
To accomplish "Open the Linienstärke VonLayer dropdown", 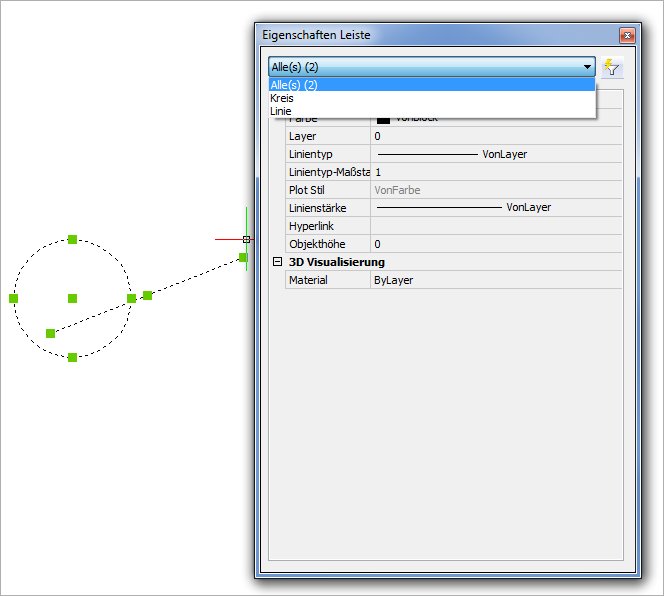I will coord(495,208).
